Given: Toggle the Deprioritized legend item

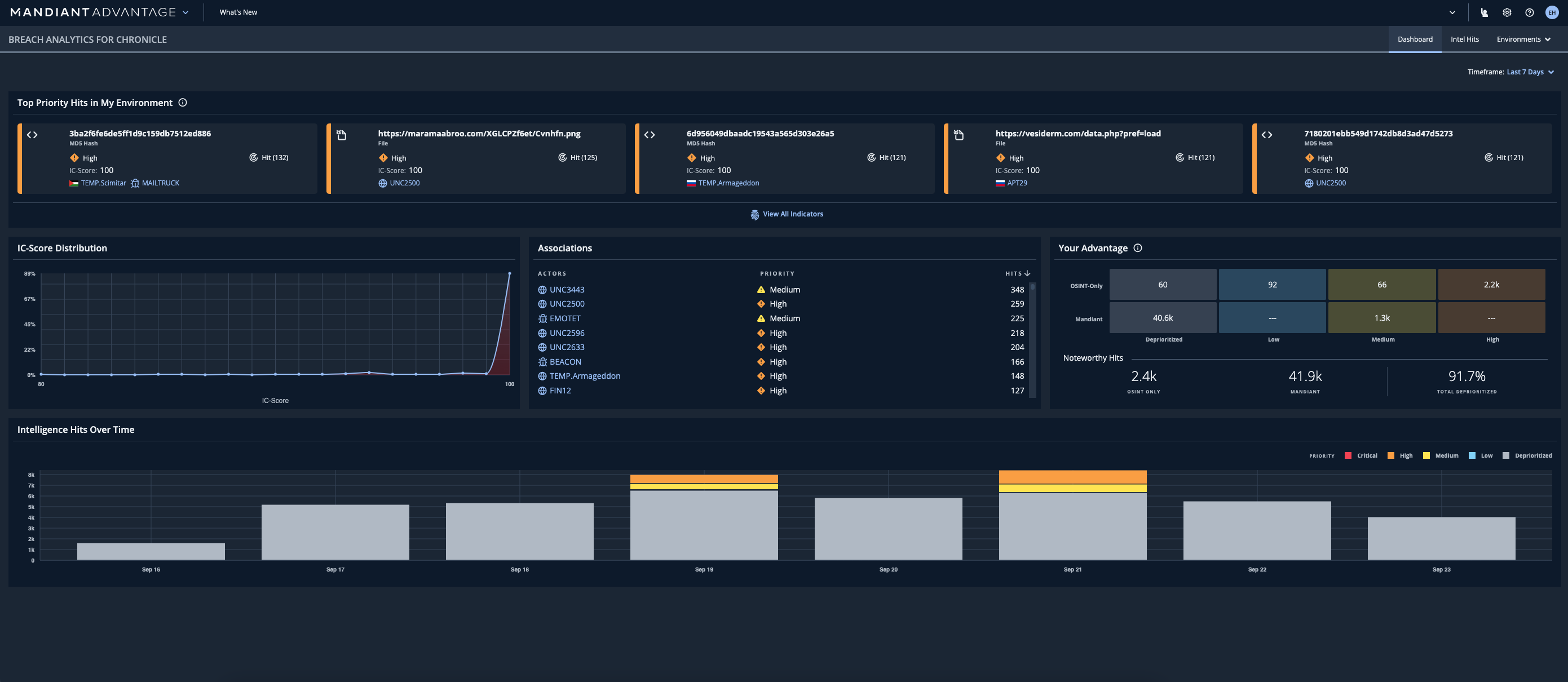Looking at the screenshot, I should point(1527,455).
